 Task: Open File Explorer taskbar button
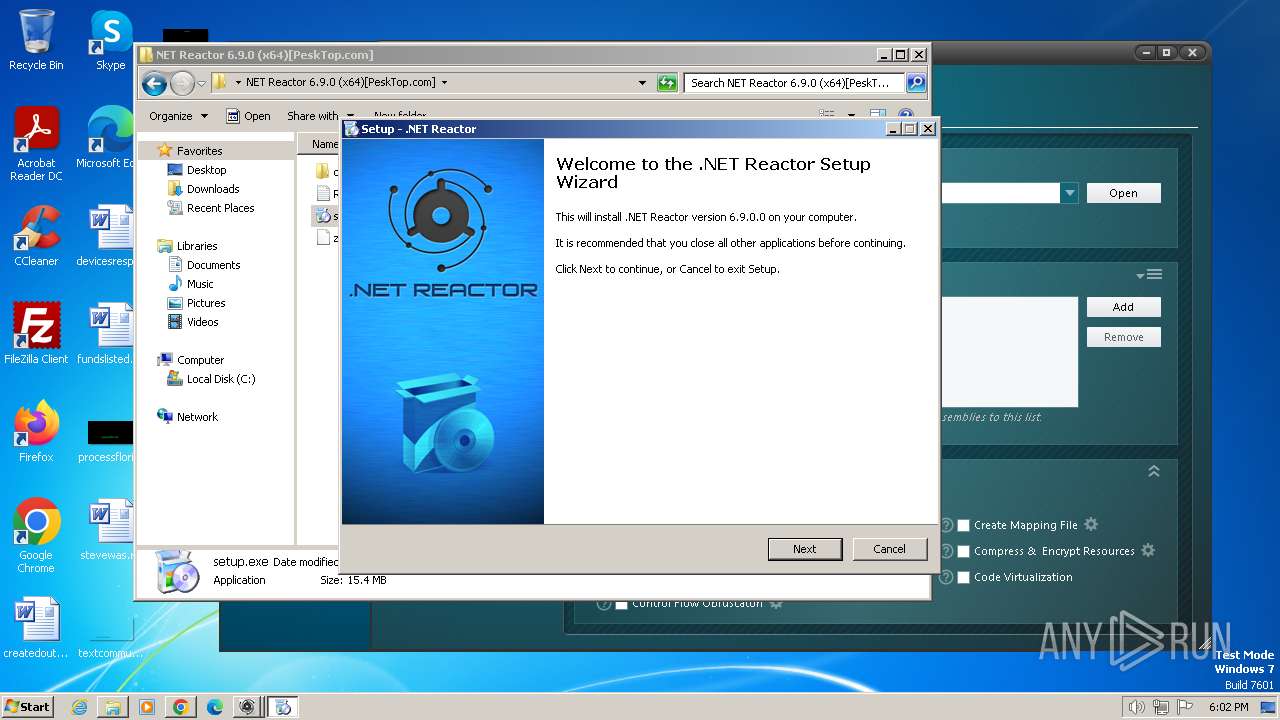(x=113, y=707)
